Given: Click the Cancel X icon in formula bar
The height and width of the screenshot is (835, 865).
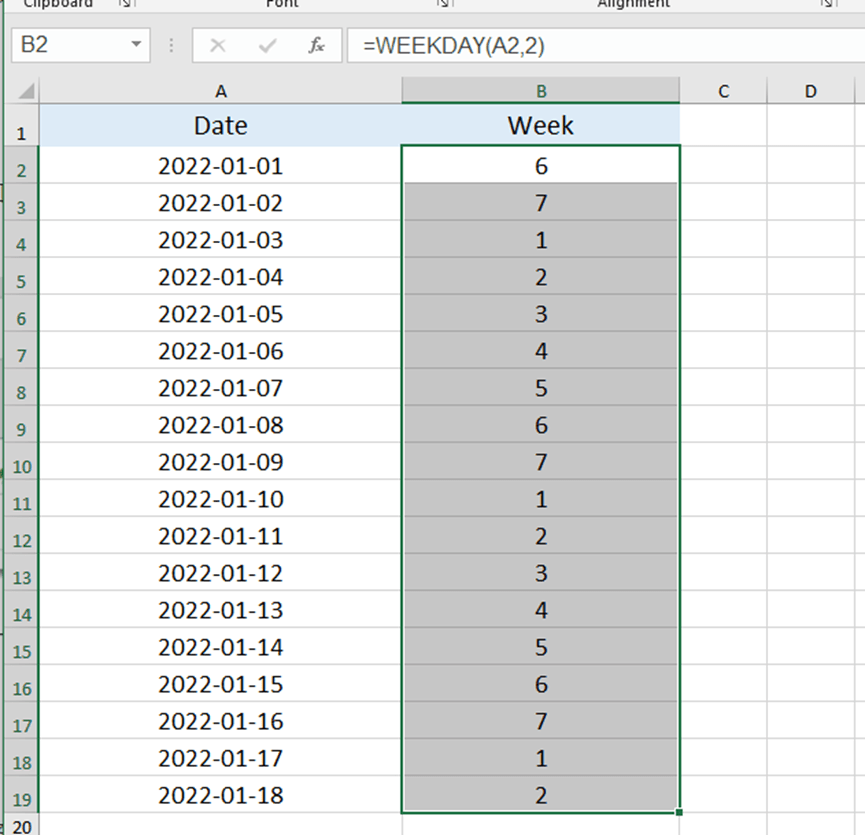Looking at the screenshot, I should [x=218, y=45].
